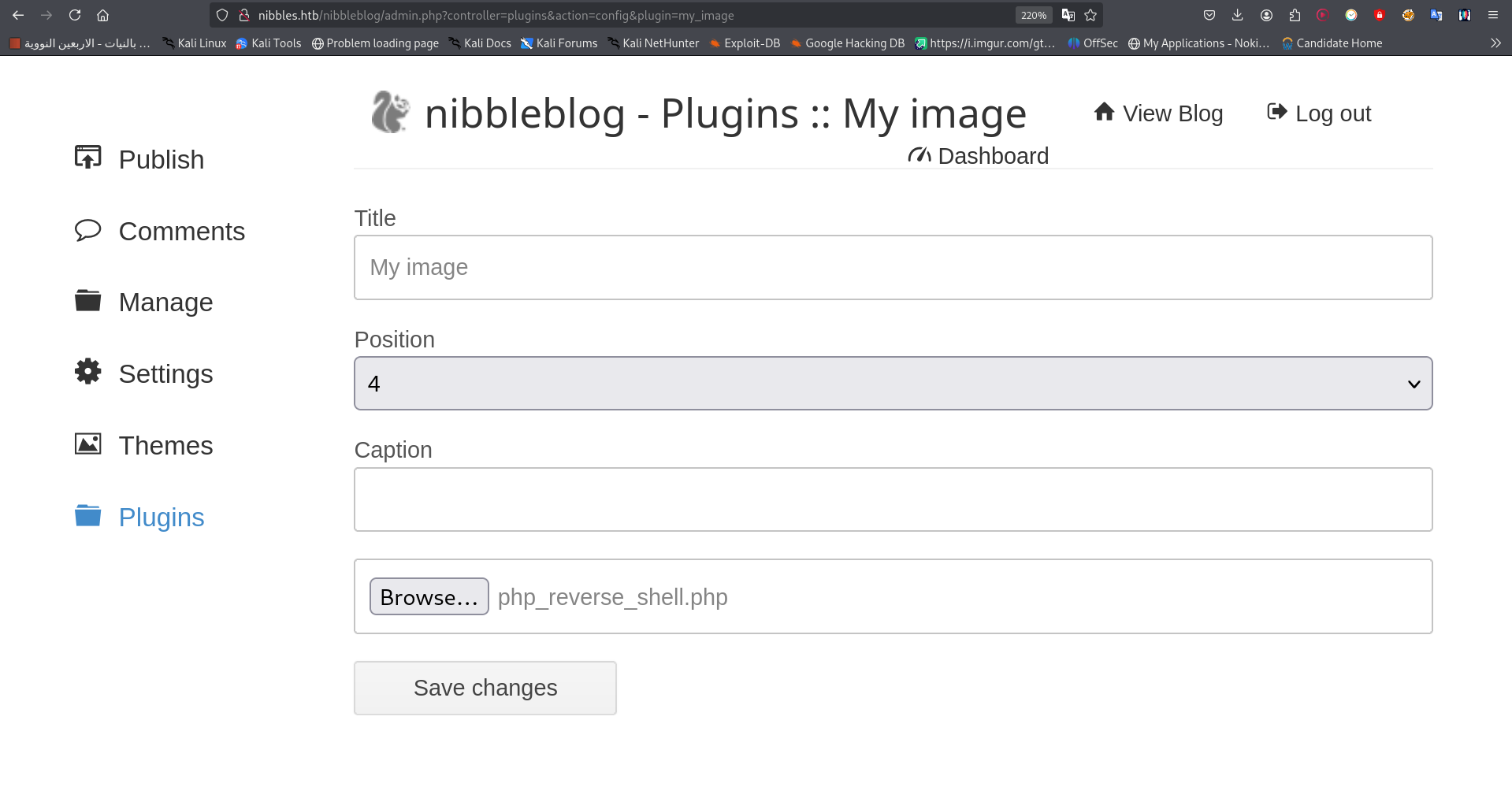
Task: Click the Publish icon in sidebar
Action: click(87, 157)
